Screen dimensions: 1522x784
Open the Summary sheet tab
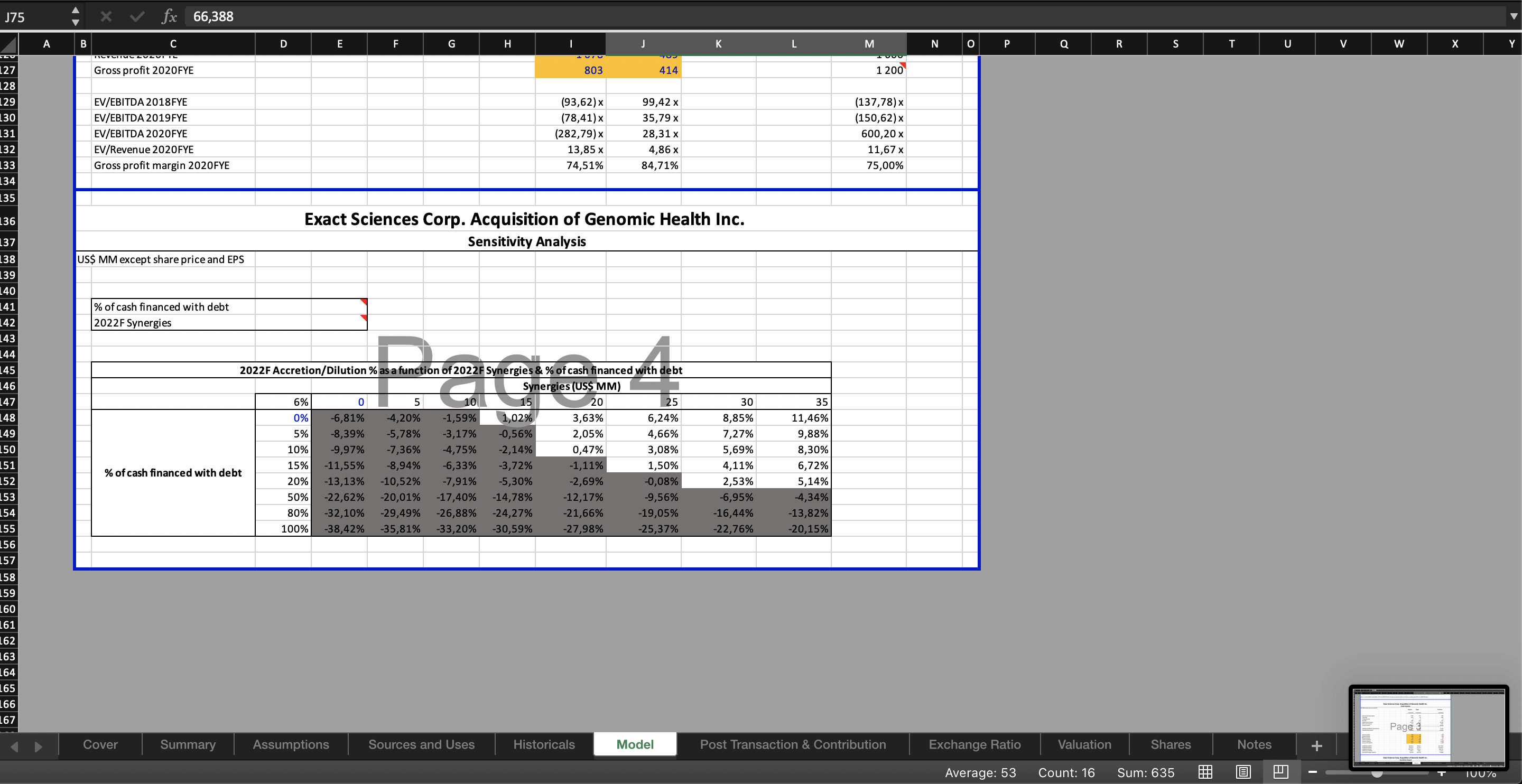tap(188, 744)
